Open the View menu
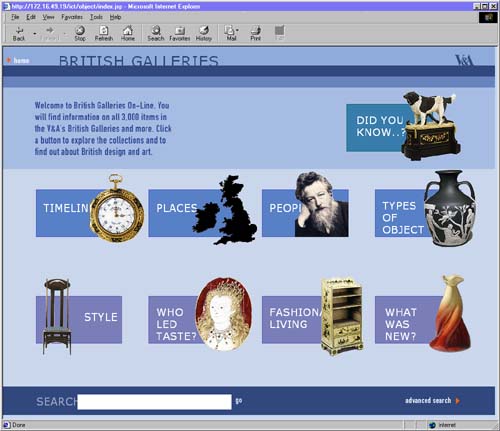The width and height of the screenshot is (500, 431). [48, 17]
